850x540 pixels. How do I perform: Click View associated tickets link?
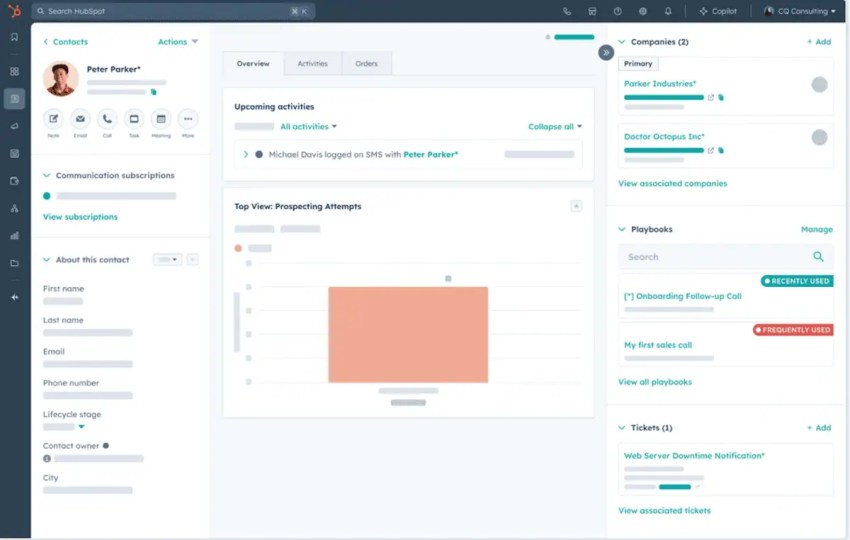click(664, 510)
